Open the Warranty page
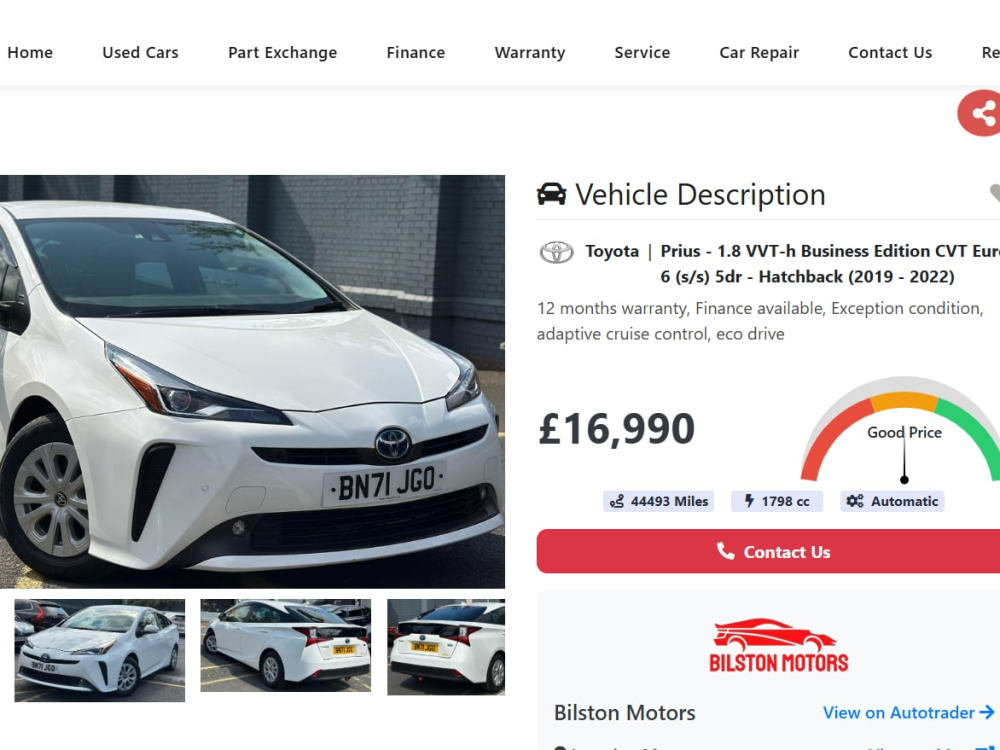Viewport: 1000px width, 750px height. (x=530, y=52)
